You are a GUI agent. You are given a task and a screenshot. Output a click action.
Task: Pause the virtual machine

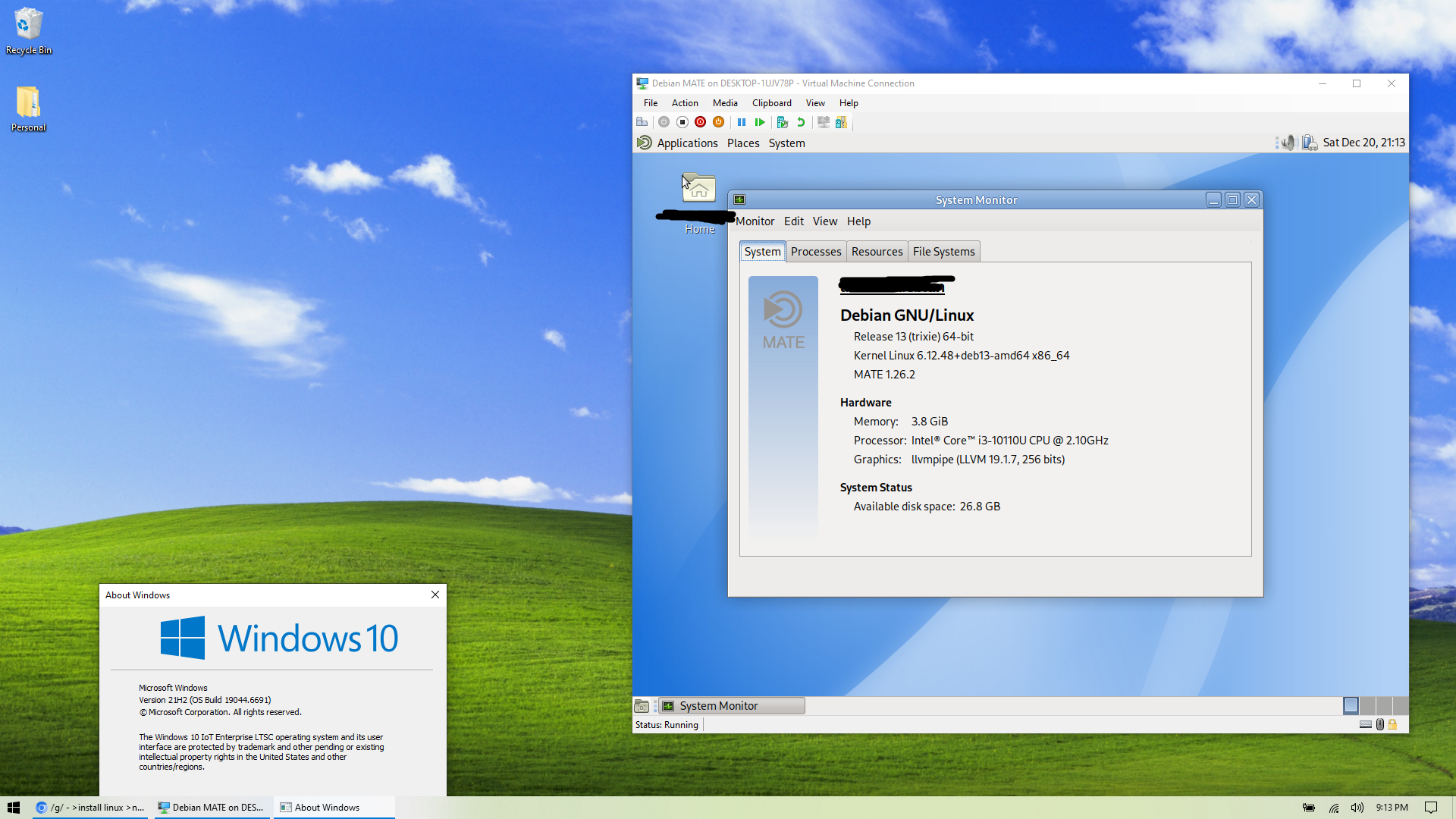point(742,122)
